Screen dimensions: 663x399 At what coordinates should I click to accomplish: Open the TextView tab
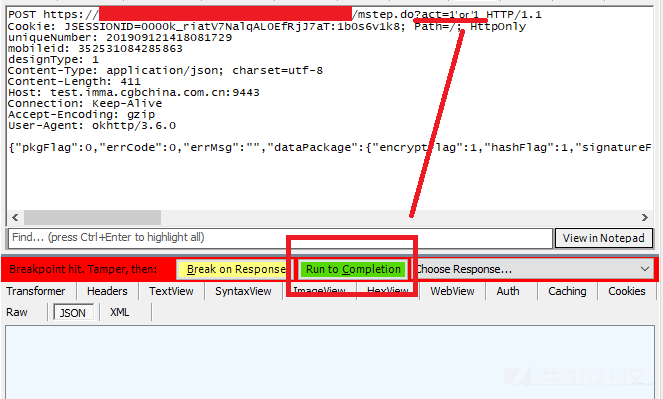point(171,291)
